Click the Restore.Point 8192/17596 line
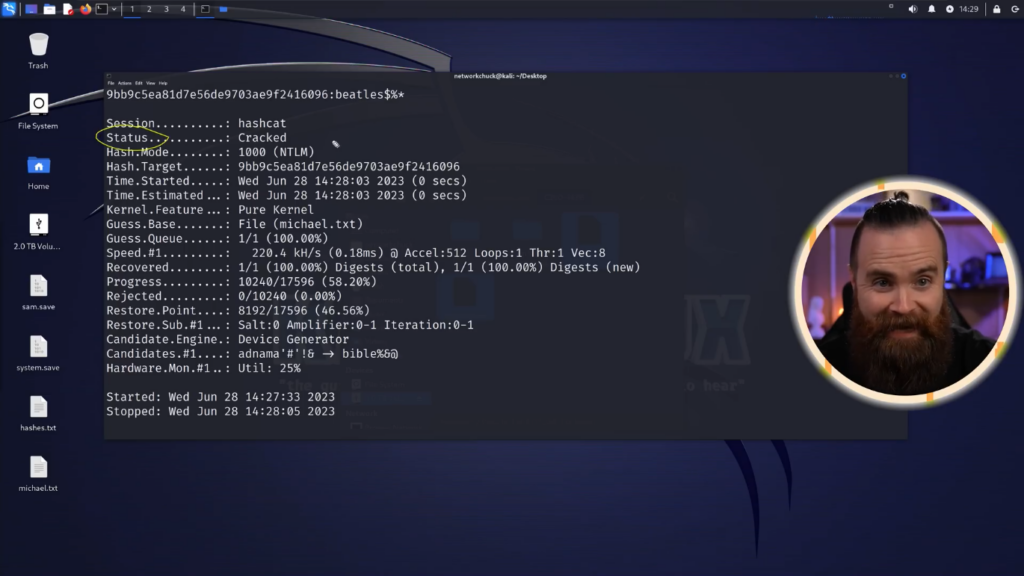Screen dimensions: 1024x576 (x=238, y=310)
